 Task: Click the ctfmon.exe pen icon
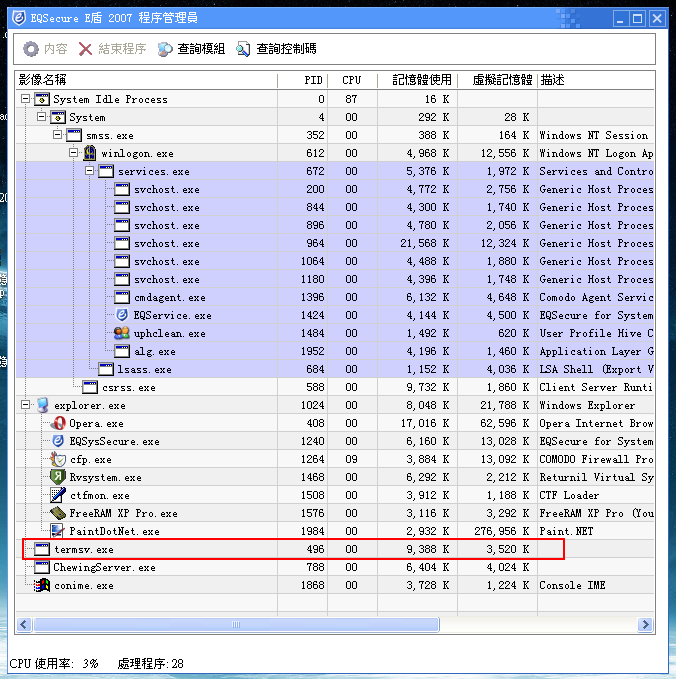tap(58, 495)
